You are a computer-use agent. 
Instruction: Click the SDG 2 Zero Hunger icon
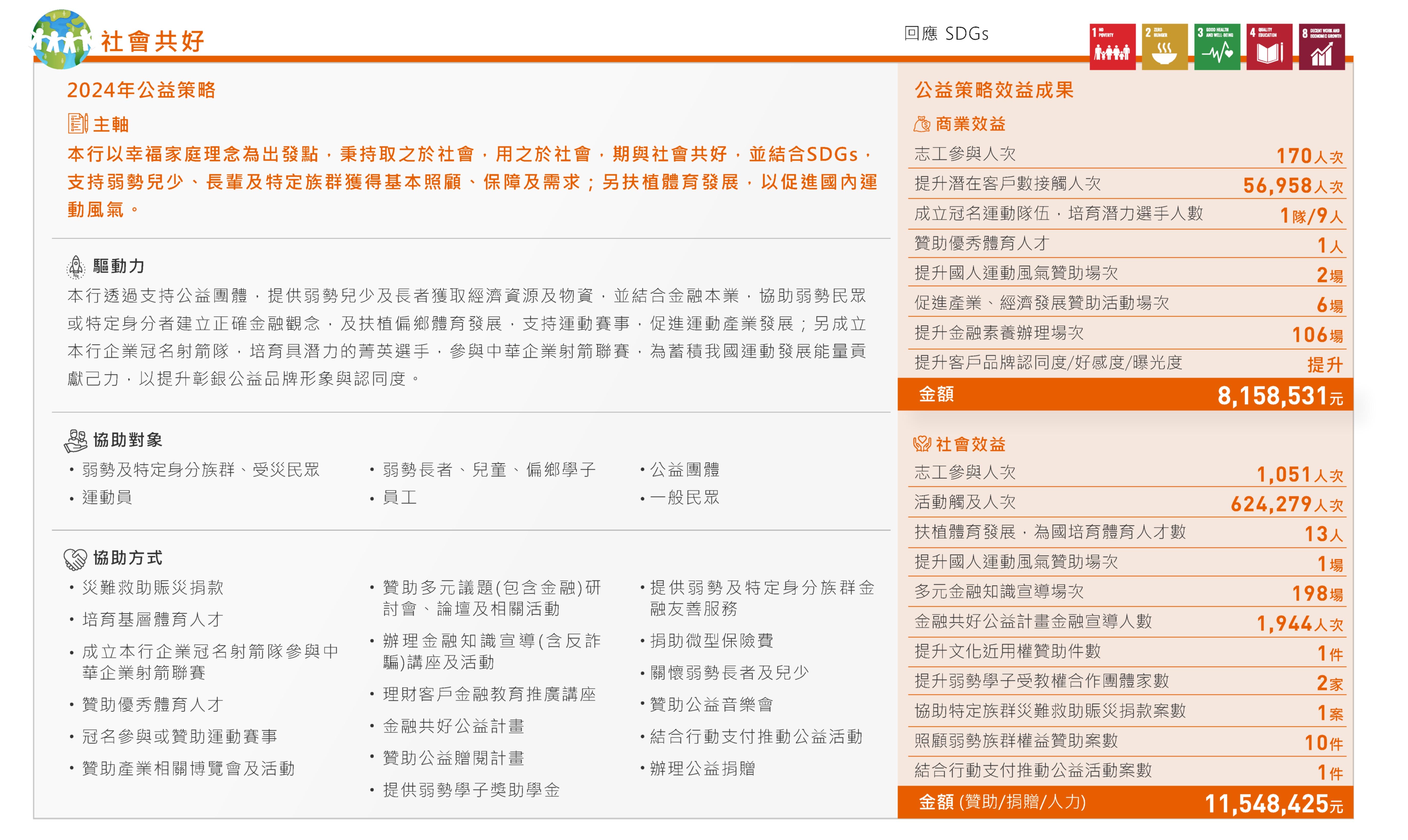[1164, 47]
